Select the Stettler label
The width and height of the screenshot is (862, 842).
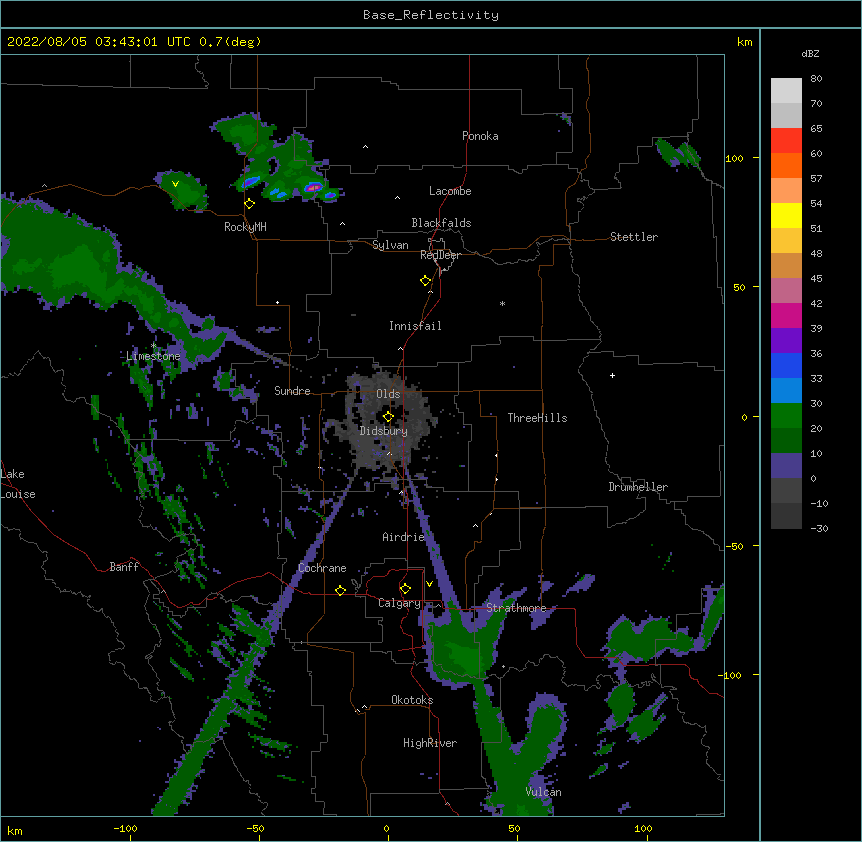coord(633,237)
